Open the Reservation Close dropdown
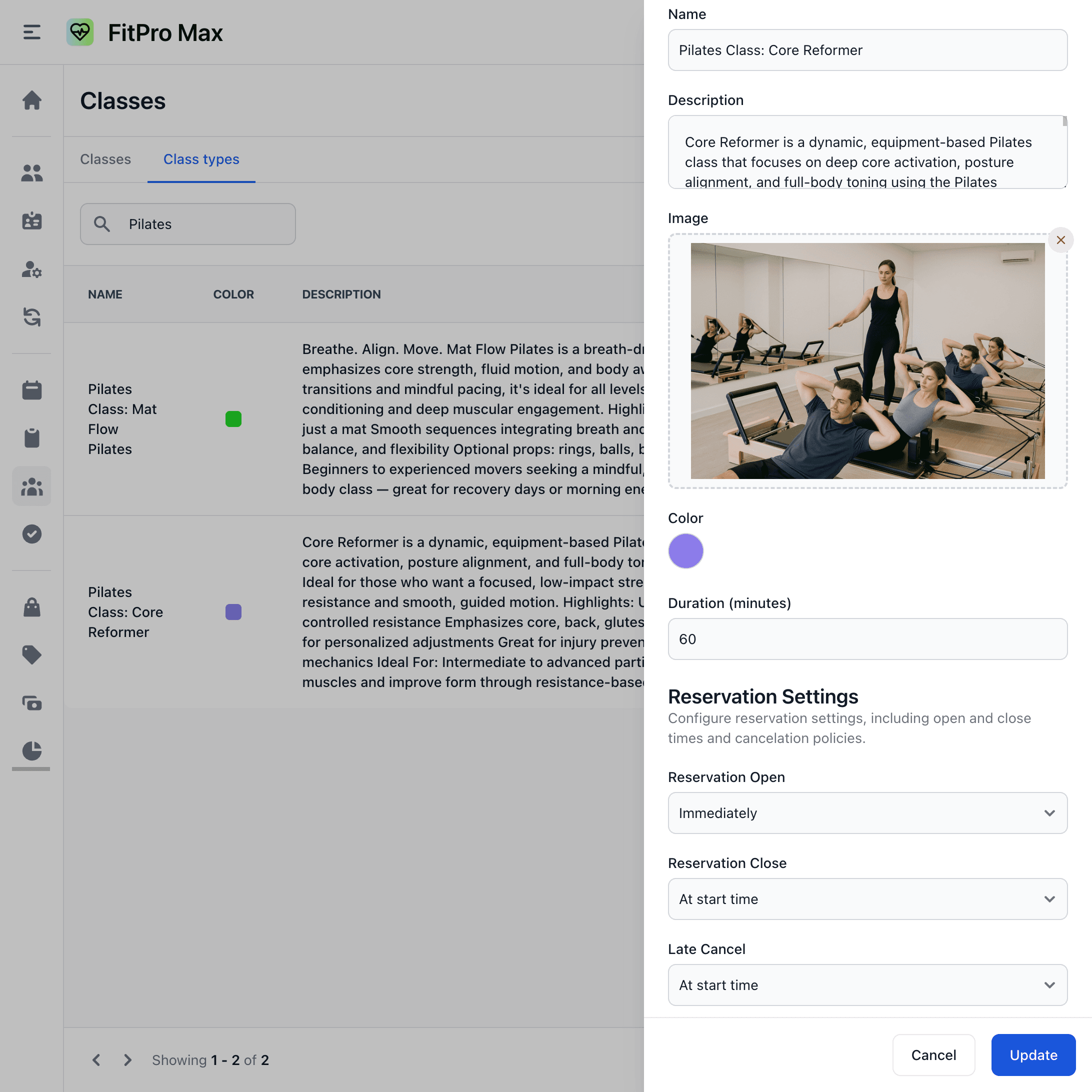1092x1092 pixels. 867,898
